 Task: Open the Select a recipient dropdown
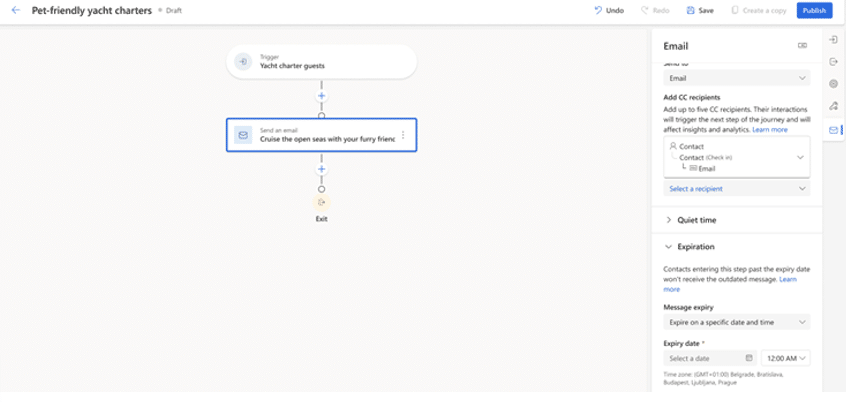737,188
